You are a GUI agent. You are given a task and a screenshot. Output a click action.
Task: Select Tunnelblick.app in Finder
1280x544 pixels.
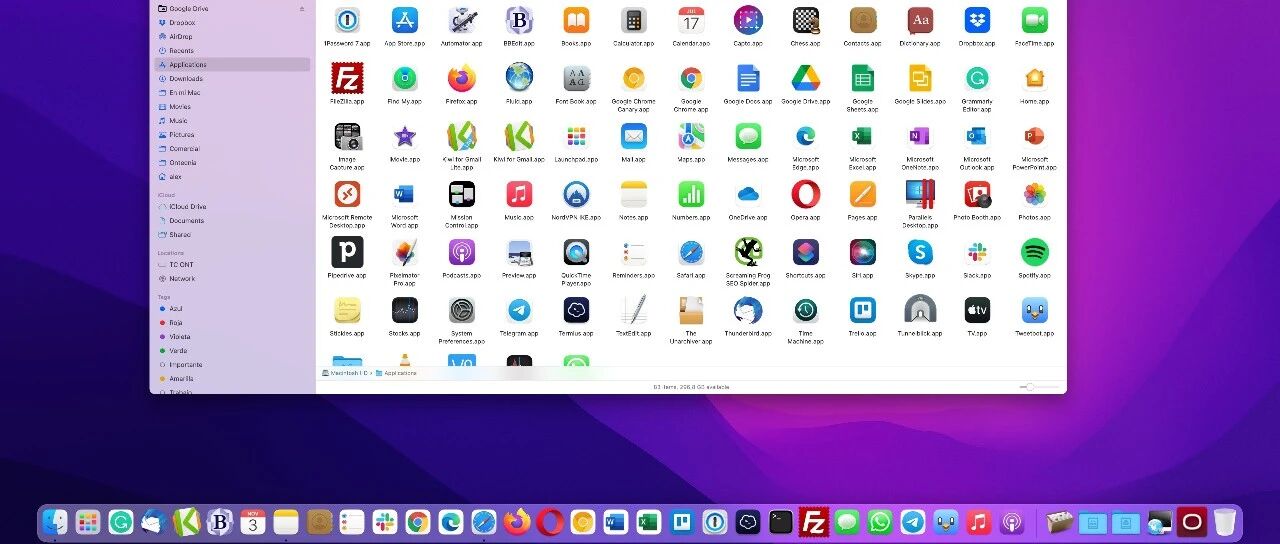click(920, 310)
